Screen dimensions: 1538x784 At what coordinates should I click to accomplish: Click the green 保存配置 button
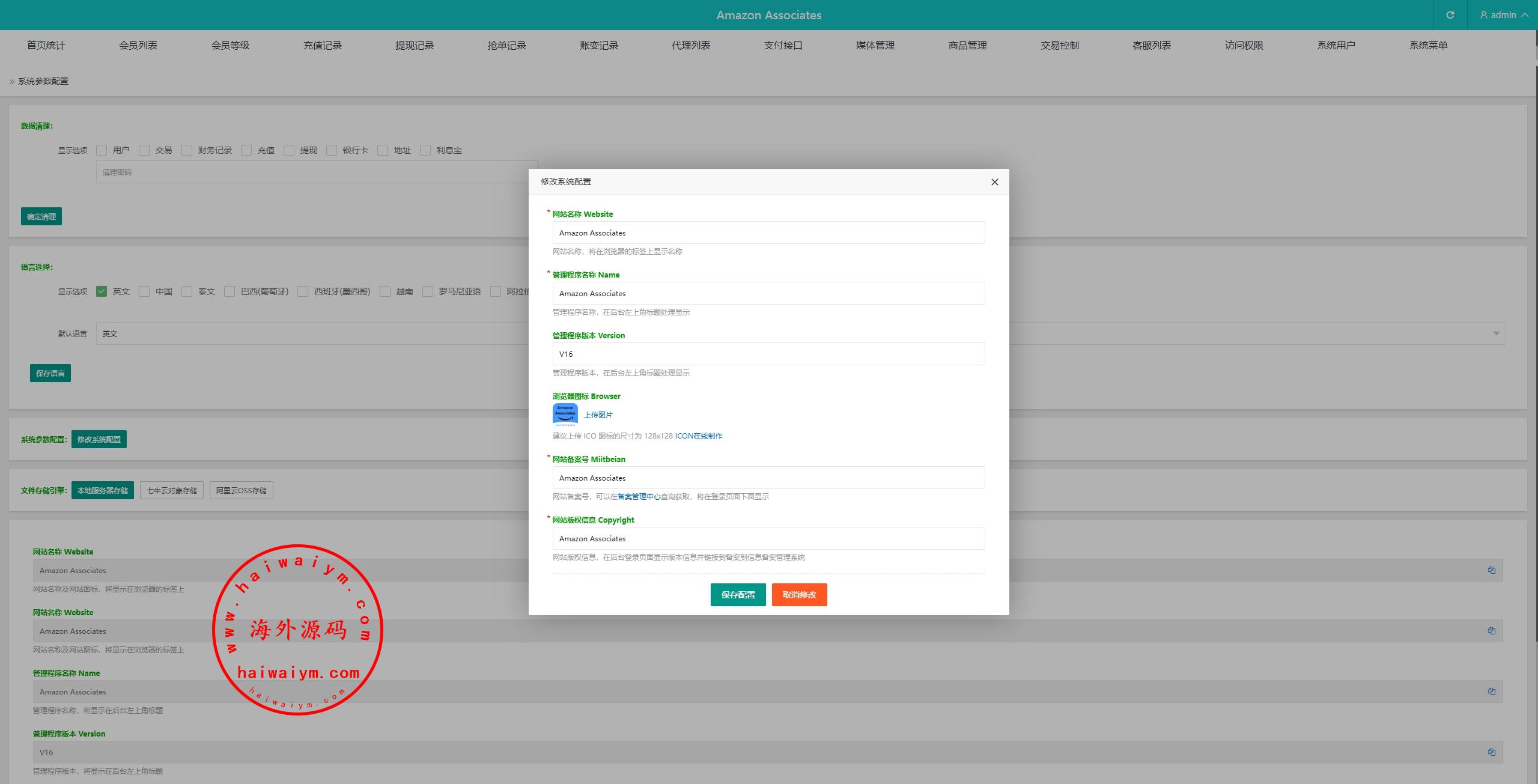point(738,595)
